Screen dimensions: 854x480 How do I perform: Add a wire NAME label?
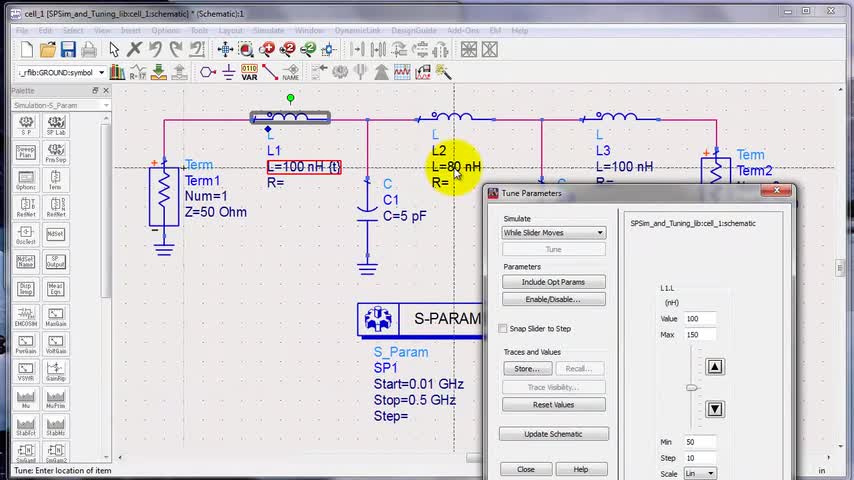(291, 72)
